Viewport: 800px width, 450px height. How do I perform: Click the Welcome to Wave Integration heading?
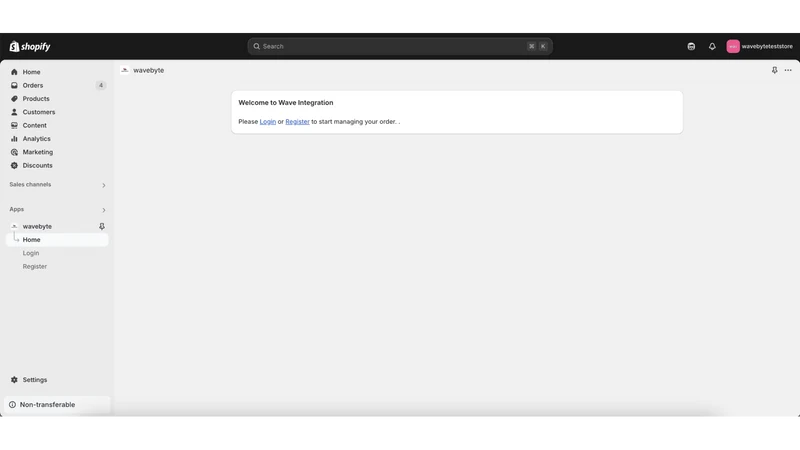286,103
